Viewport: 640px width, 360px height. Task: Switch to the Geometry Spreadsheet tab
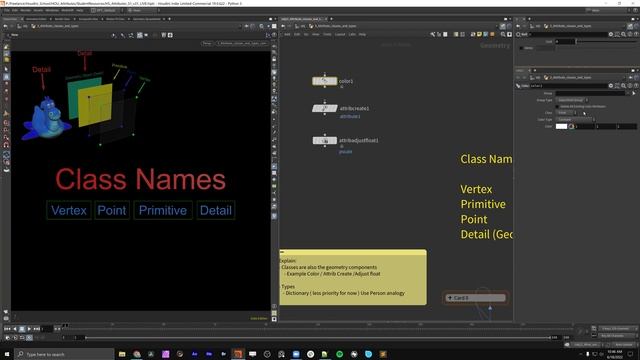click(147, 19)
